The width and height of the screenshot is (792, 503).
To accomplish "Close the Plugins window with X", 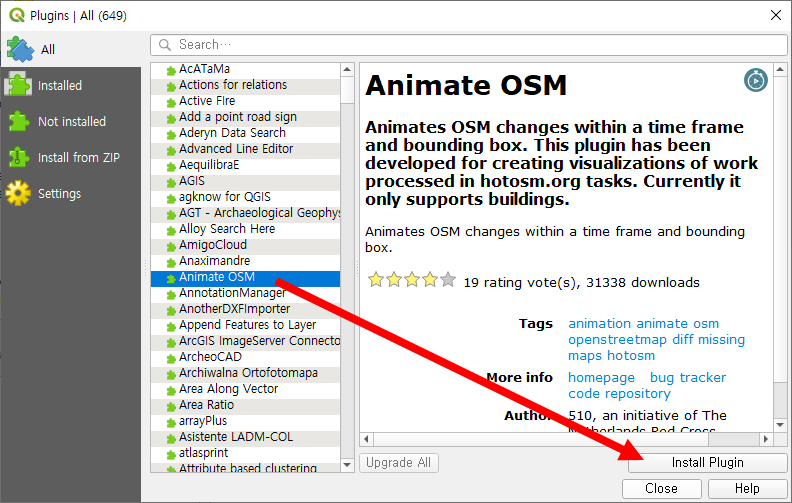I will [x=776, y=15].
